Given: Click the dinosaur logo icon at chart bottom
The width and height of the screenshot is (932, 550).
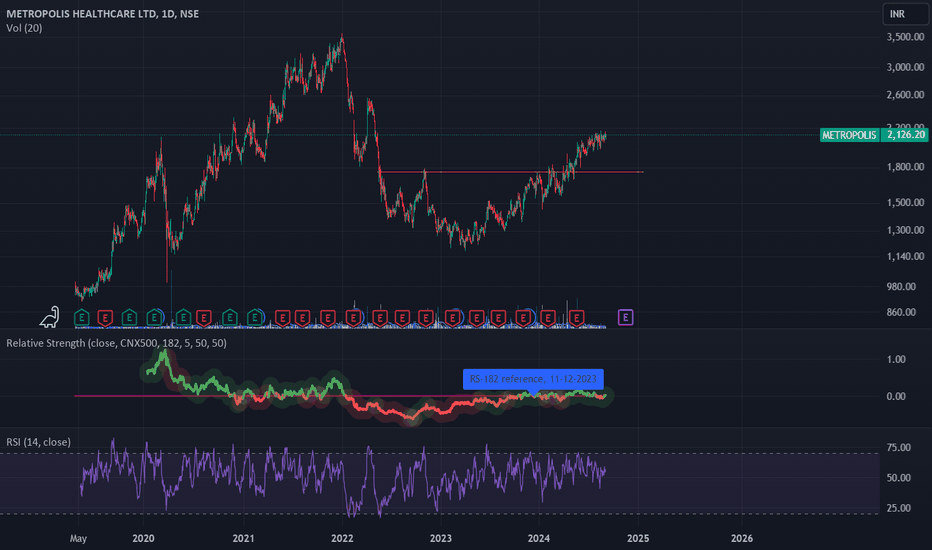Looking at the screenshot, I should pos(50,317).
